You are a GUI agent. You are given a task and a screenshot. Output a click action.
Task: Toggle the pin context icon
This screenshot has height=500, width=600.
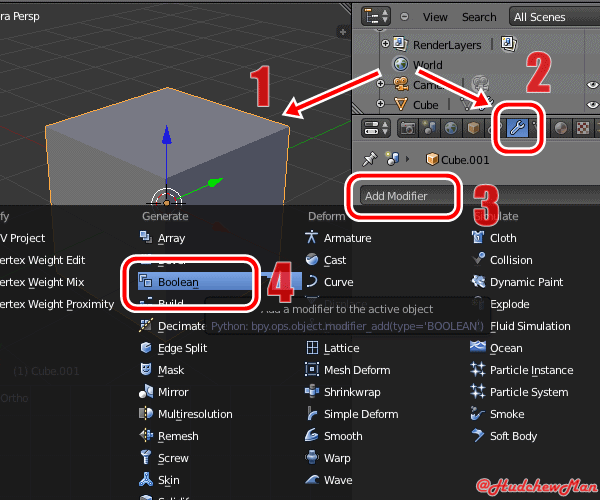point(370,159)
